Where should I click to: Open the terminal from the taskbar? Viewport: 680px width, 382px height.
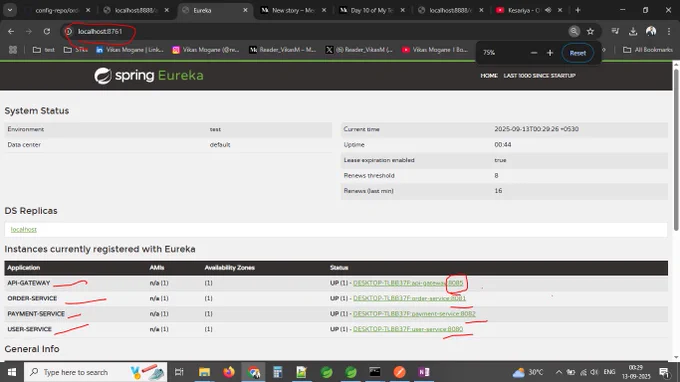[375, 372]
